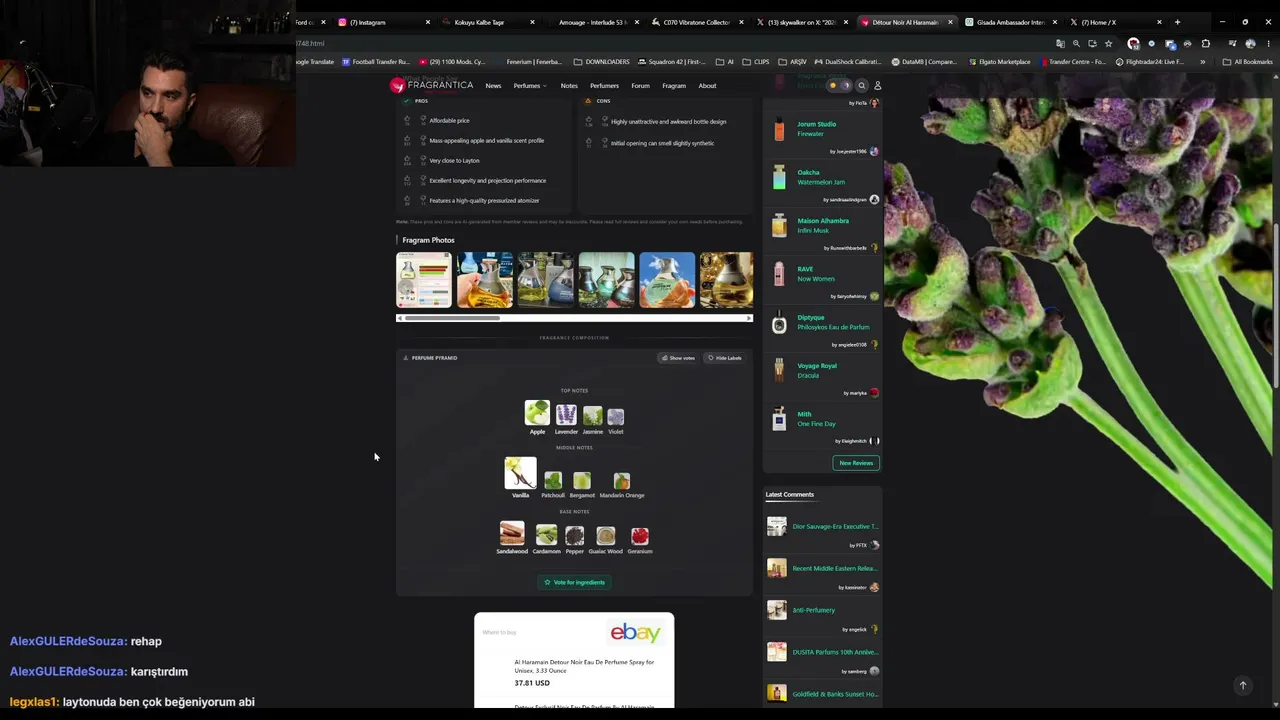
Task: Open blue-sky bottle Fragram photo
Action: click(667, 280)
